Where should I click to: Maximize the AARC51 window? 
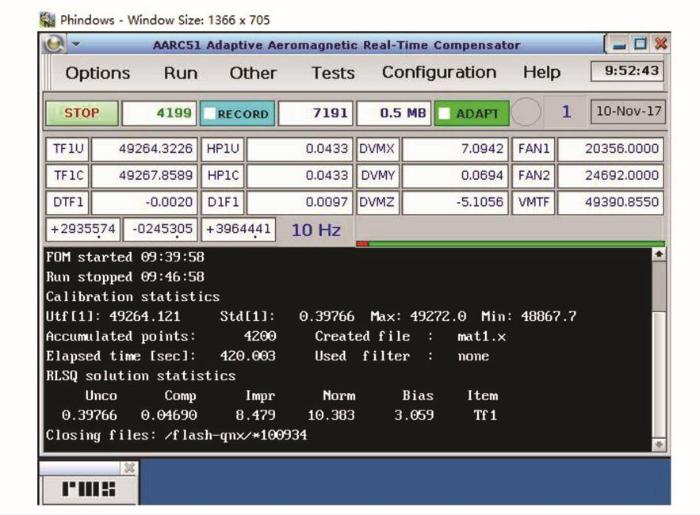[x=641, y=44]
